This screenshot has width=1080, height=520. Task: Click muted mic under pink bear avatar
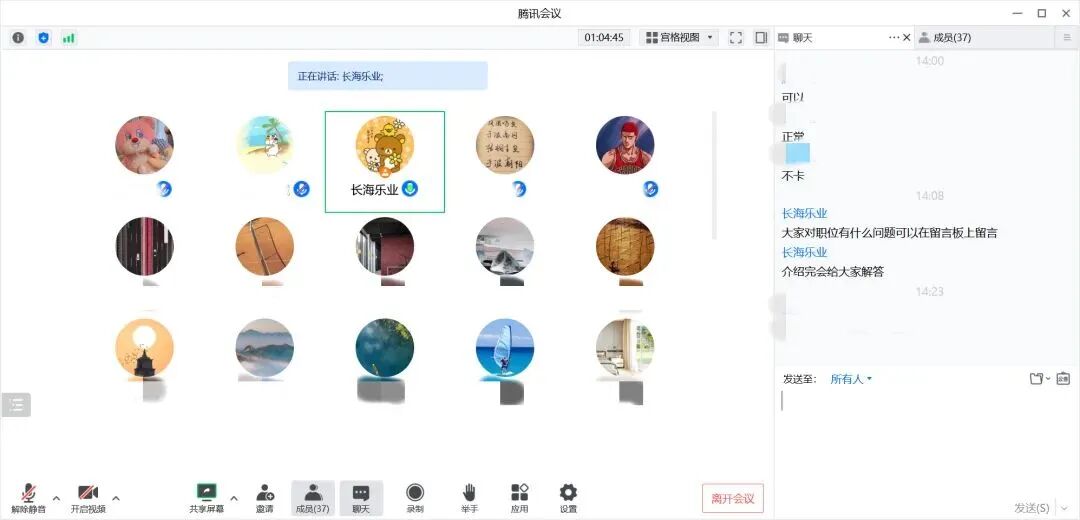[164, 189]
